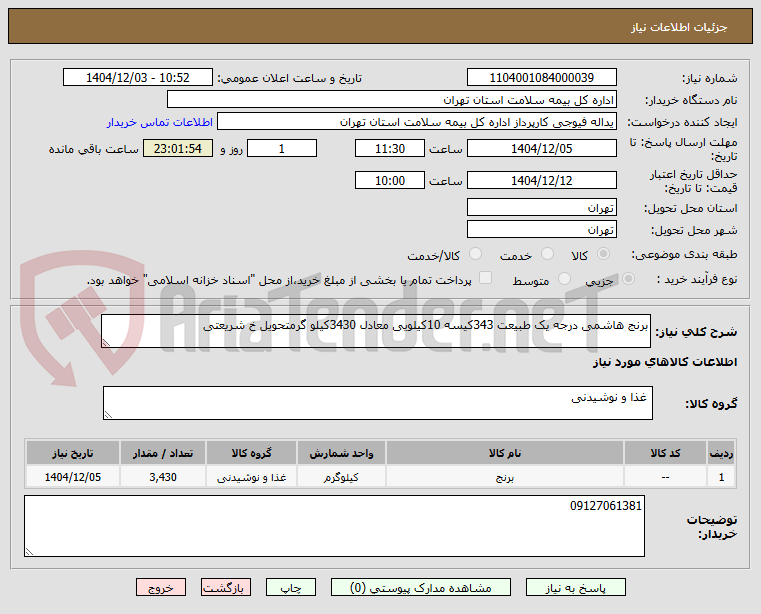Click the واحد شمارش column header
This screenshot has height=614, width=761.
[x=341, y=453]
